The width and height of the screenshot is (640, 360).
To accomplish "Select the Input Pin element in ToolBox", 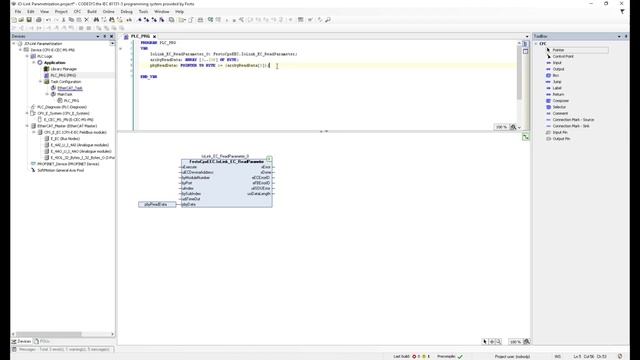I will pyautogui.click(x=560, y=132).
